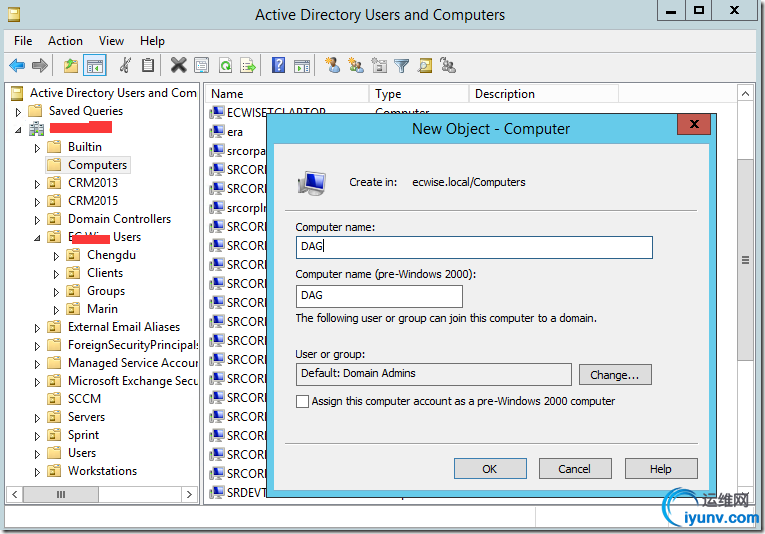
Task: Click OK in New Object dialog
Action: pyautogui.click(x=490, y=469)
